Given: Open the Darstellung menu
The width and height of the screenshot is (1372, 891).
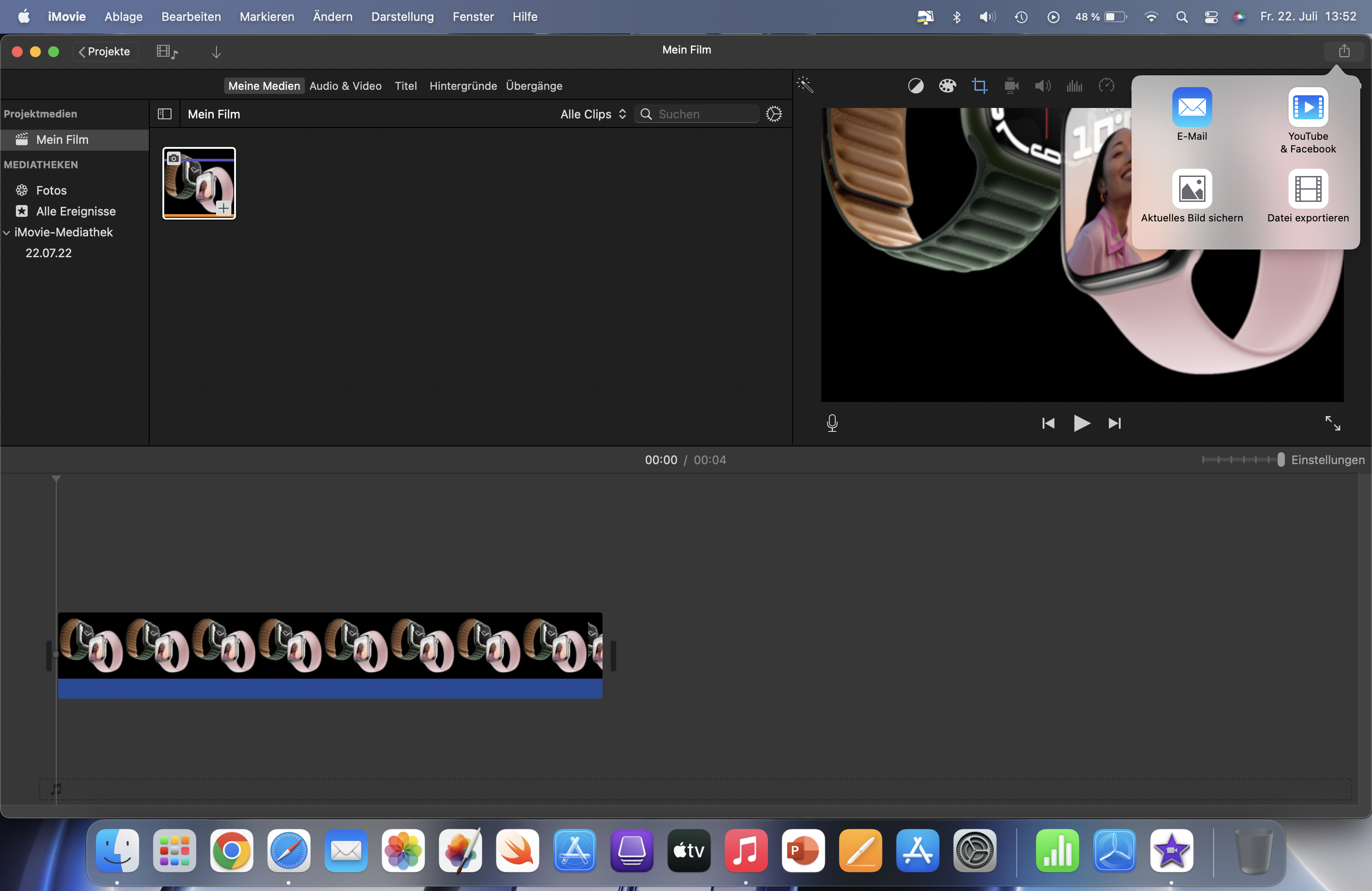Looking at the screenshot, I should pyautogui.click(x=402, y=17).
